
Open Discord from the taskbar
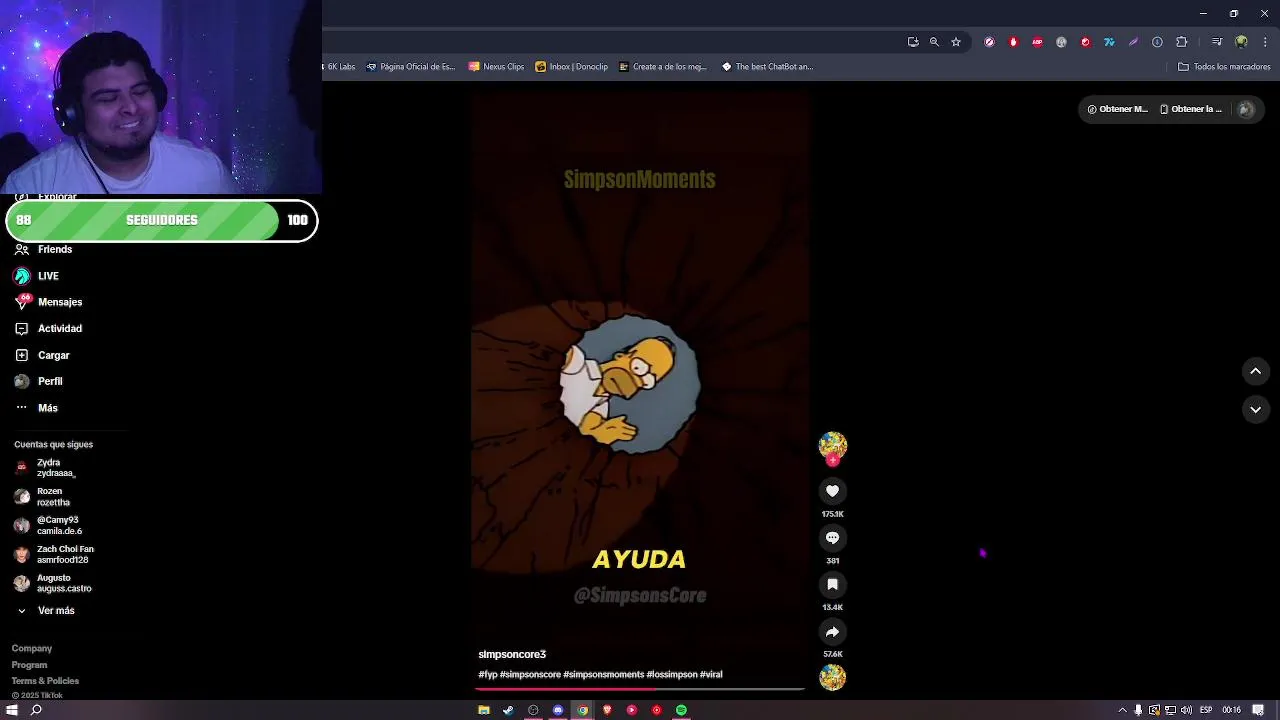click(558, 710)
